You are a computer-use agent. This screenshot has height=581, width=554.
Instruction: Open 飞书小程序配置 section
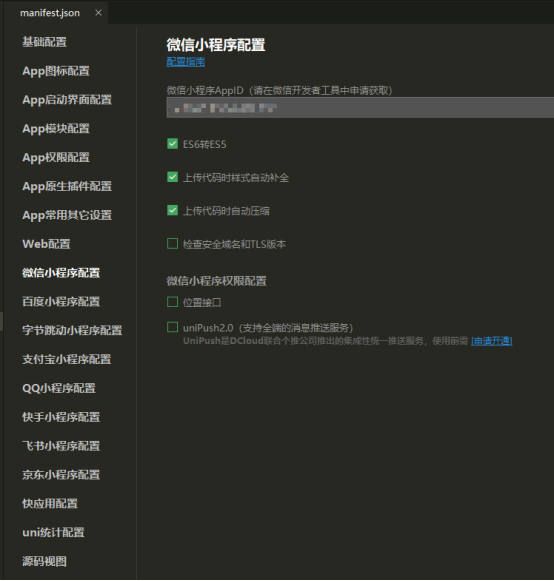(61, 446)
